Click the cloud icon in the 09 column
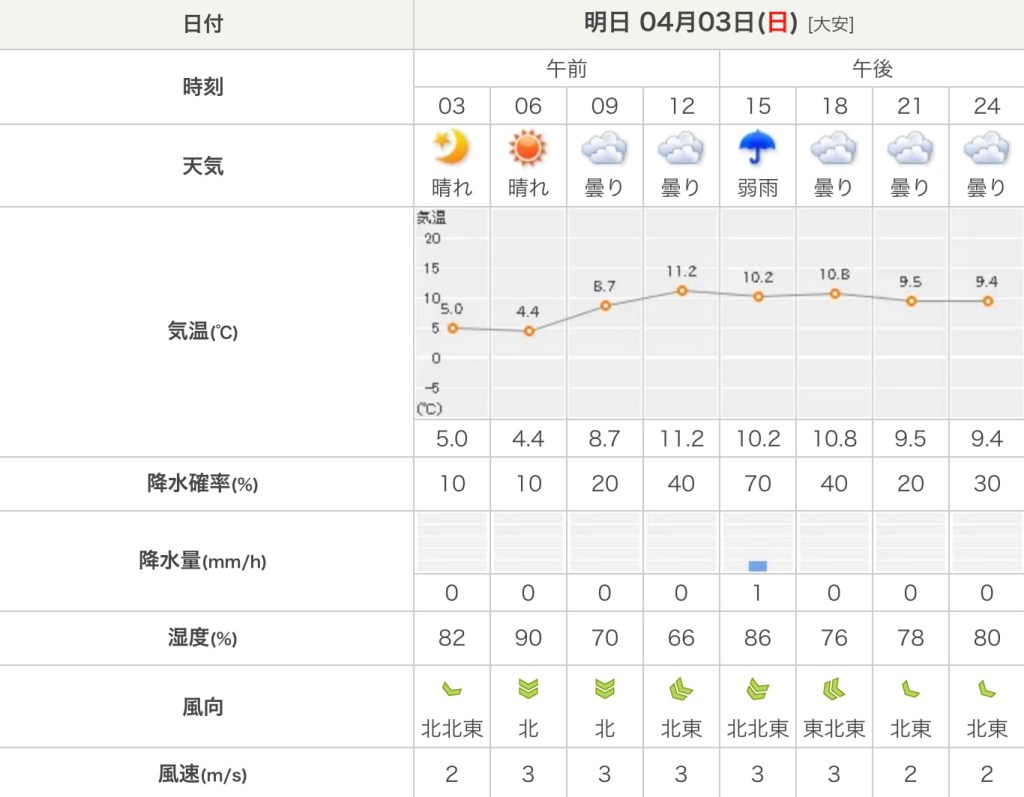Image resolution: width=1024 pixels, height=797 pixels. click(604, 149)
